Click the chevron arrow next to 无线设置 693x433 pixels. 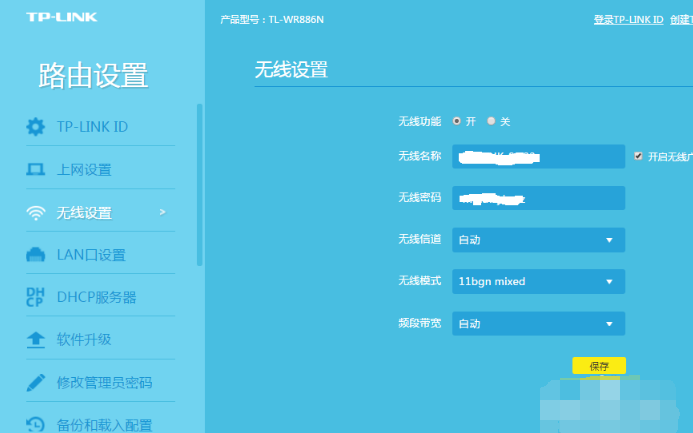163,213
